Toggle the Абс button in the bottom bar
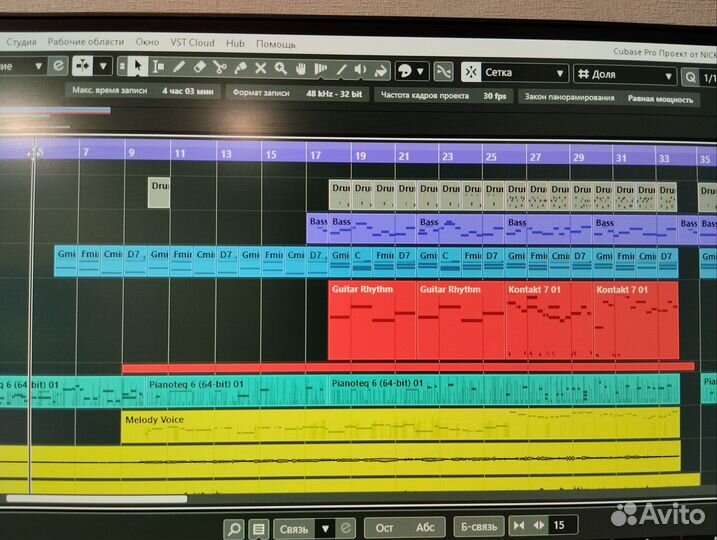Viewport: 717px width, 540px height. click(425, 528)
